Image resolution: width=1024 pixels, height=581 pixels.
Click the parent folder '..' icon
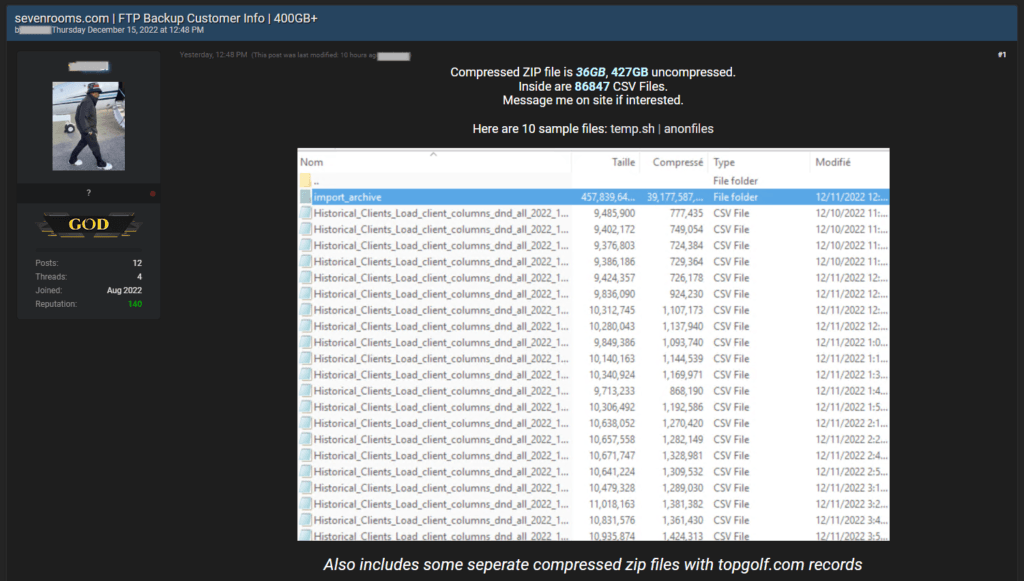306,181
